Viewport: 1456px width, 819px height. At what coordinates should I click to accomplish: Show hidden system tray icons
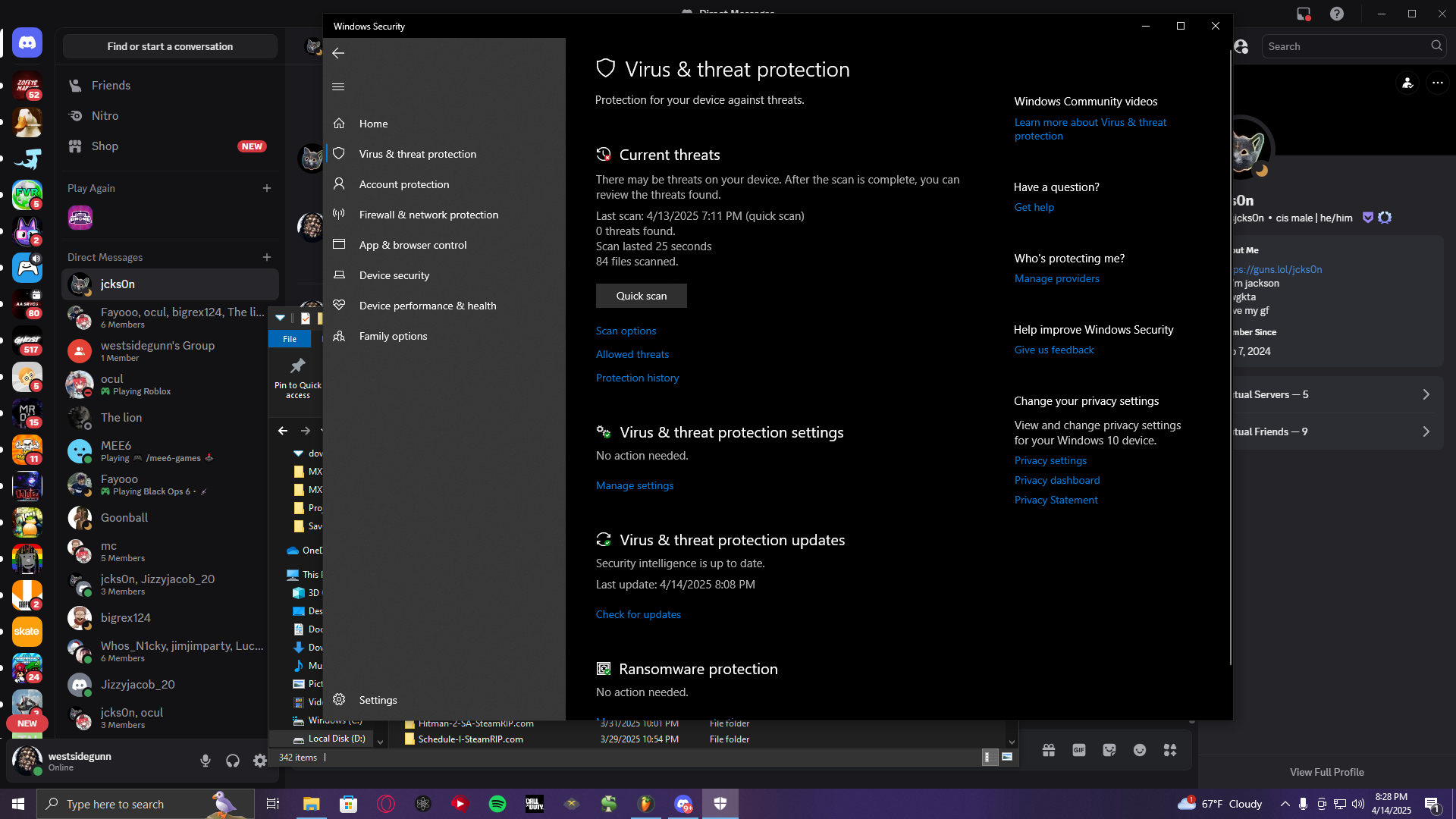click(x=1285, y=804)
